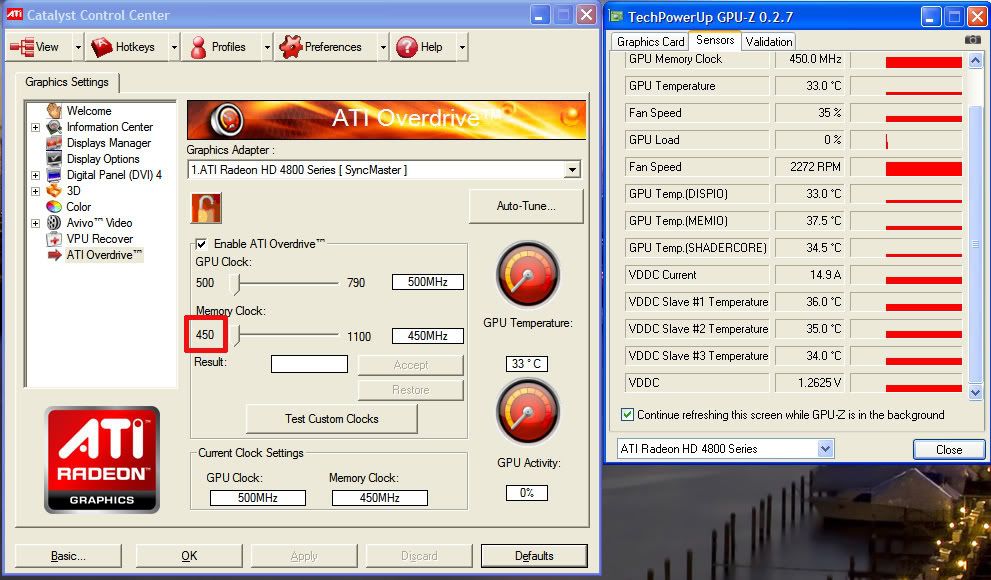The height and width of the screenshot is (580, 991).
Task: Click the GPU Clock slider handle
Action: tap(237, 284)
